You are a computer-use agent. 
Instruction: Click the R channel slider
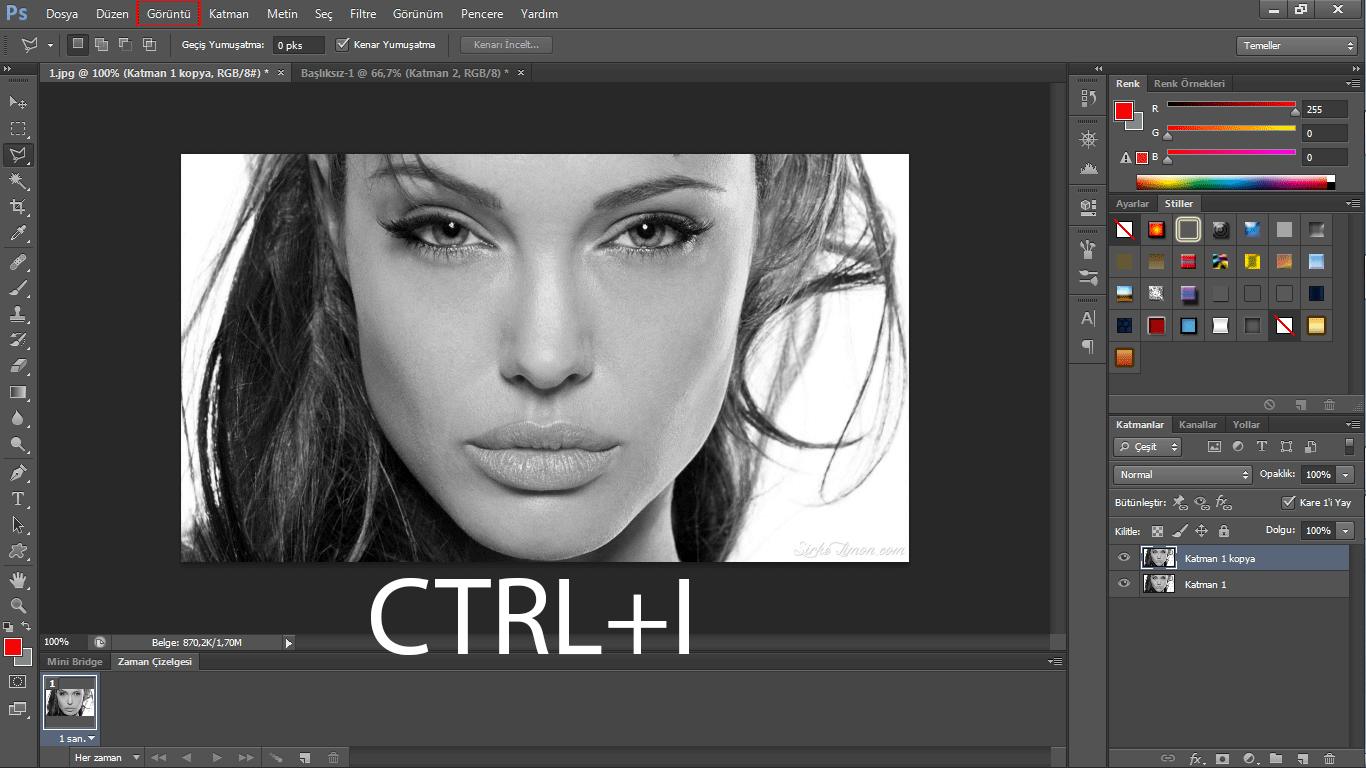(1231, 104)
